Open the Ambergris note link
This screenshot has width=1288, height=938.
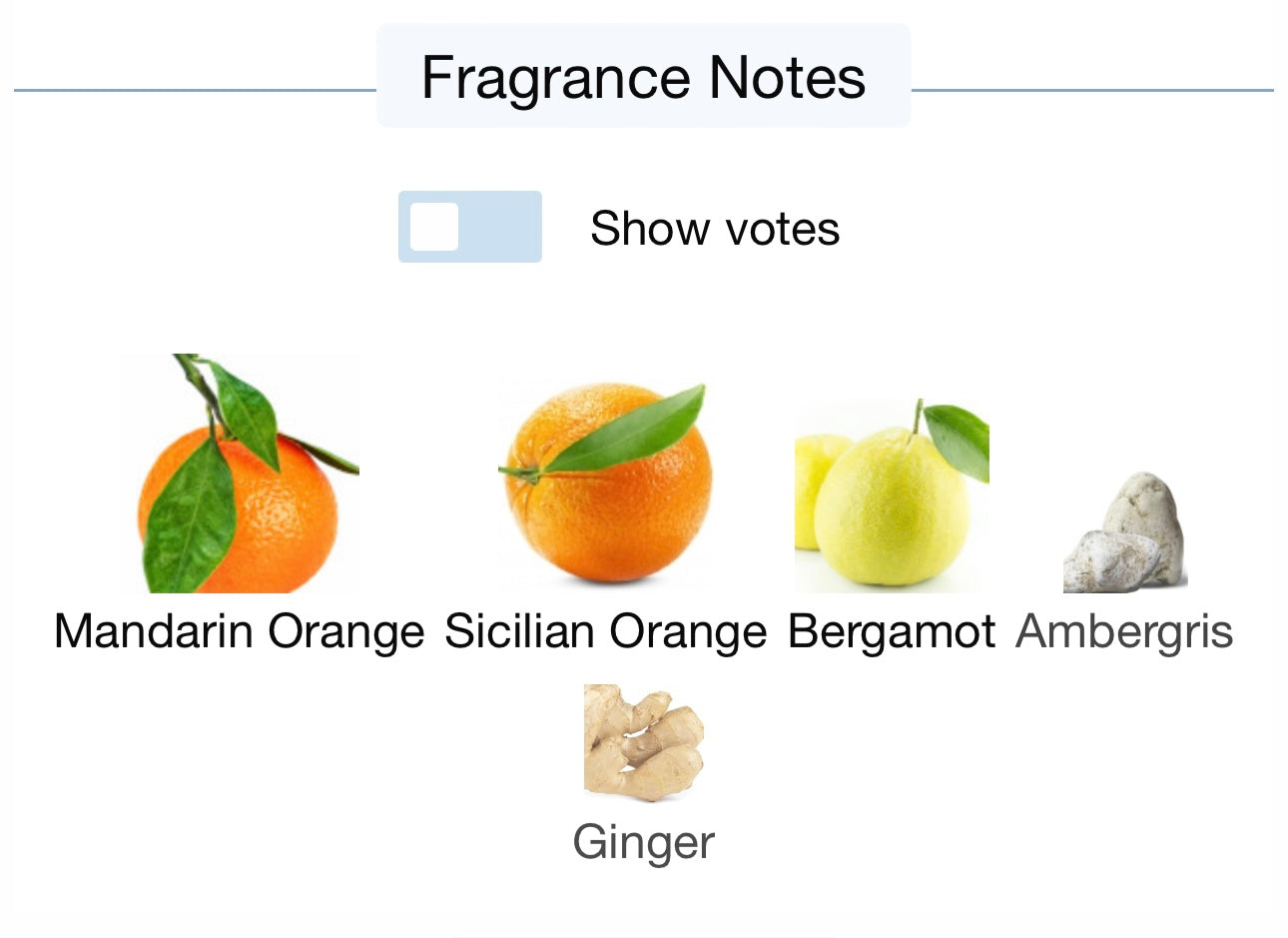(x=1124, y=631)
